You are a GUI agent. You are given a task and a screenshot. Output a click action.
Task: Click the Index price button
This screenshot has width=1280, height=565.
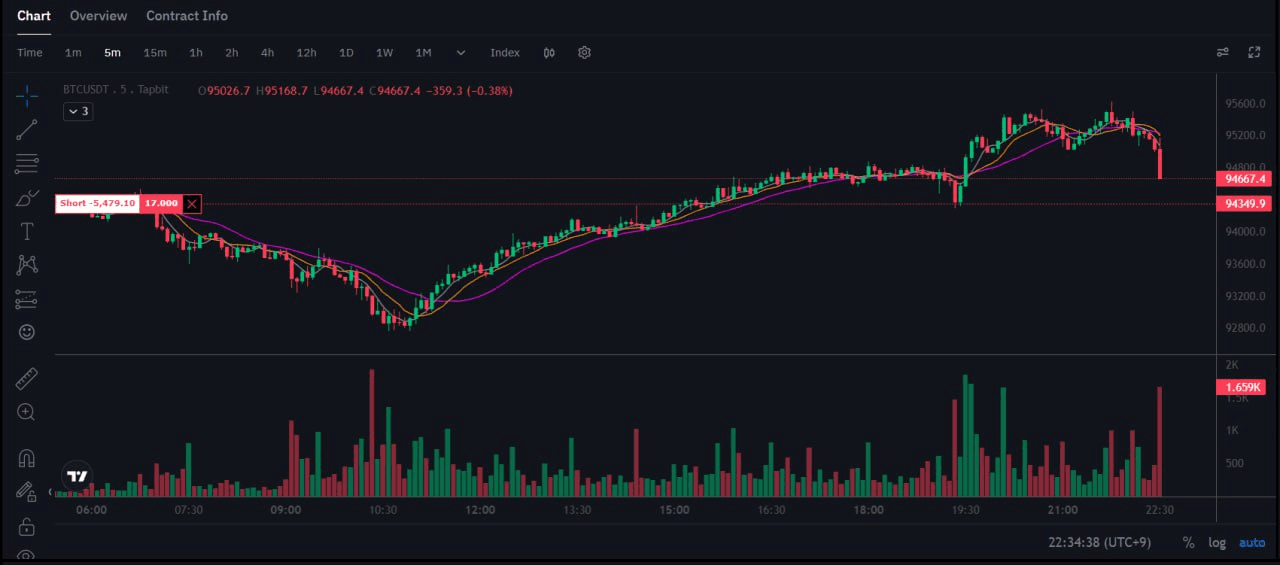point(505,53)
